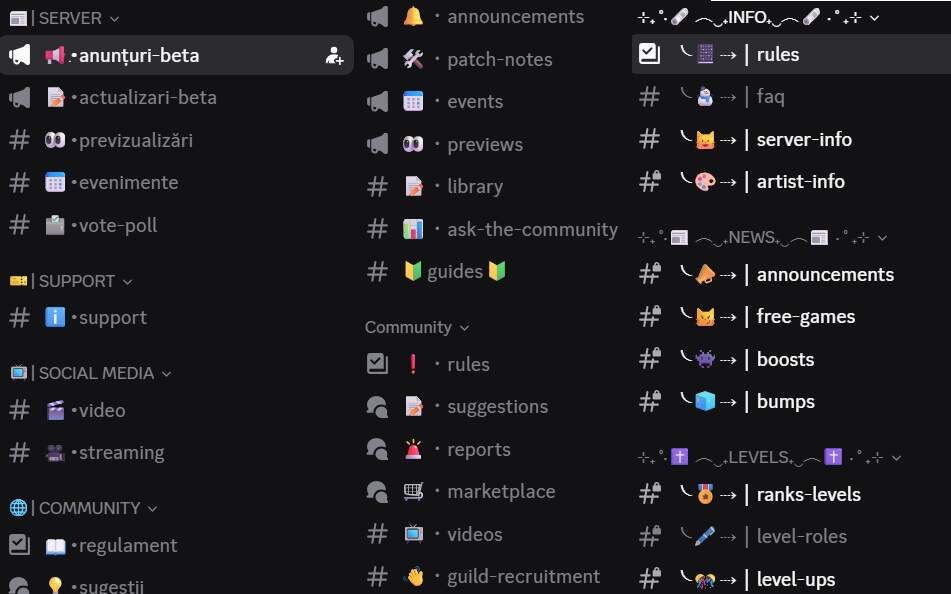This screenshot has height=594, width=951.
Task: Click the follow icon next to anunțuri-beta
Action: (x=334, y=55)
